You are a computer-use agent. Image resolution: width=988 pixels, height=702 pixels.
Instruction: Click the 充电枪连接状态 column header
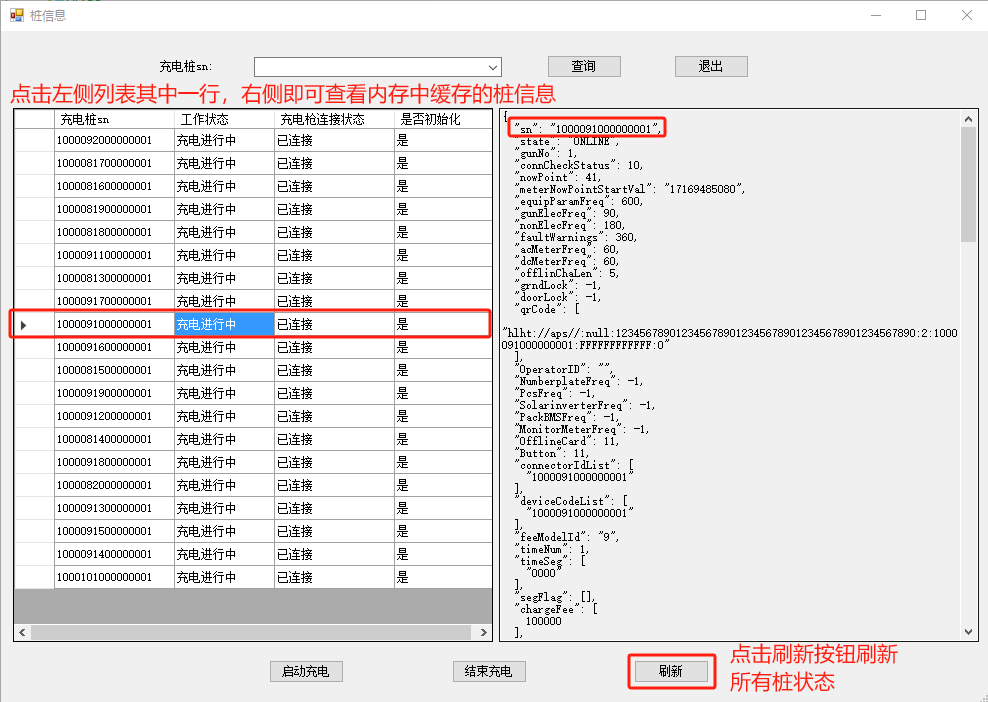point(334,119)
